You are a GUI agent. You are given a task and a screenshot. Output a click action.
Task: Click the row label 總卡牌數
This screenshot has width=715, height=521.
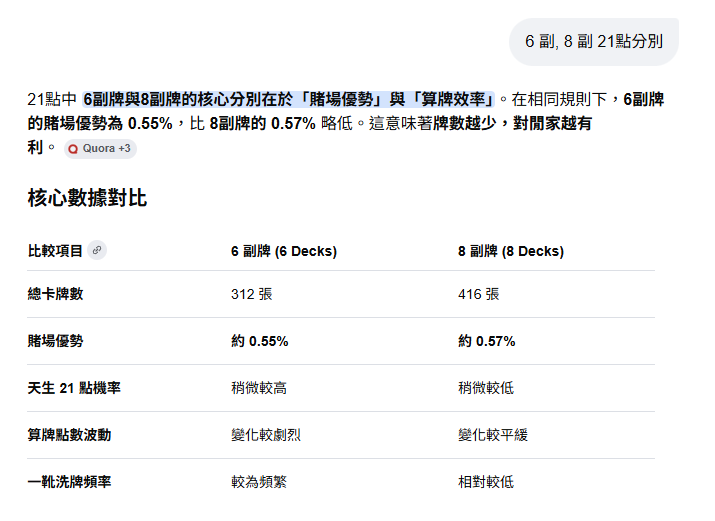click(x=55, y=294)
